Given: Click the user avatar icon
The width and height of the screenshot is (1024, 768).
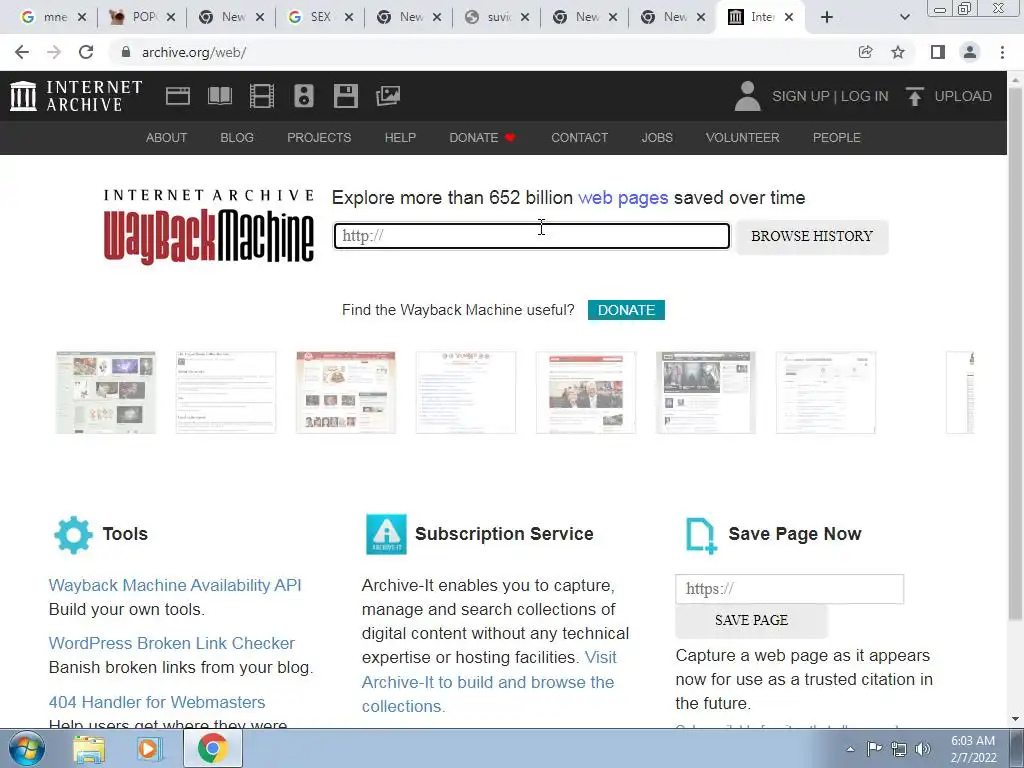Looking at the screenshot, I should click(748, 96).
